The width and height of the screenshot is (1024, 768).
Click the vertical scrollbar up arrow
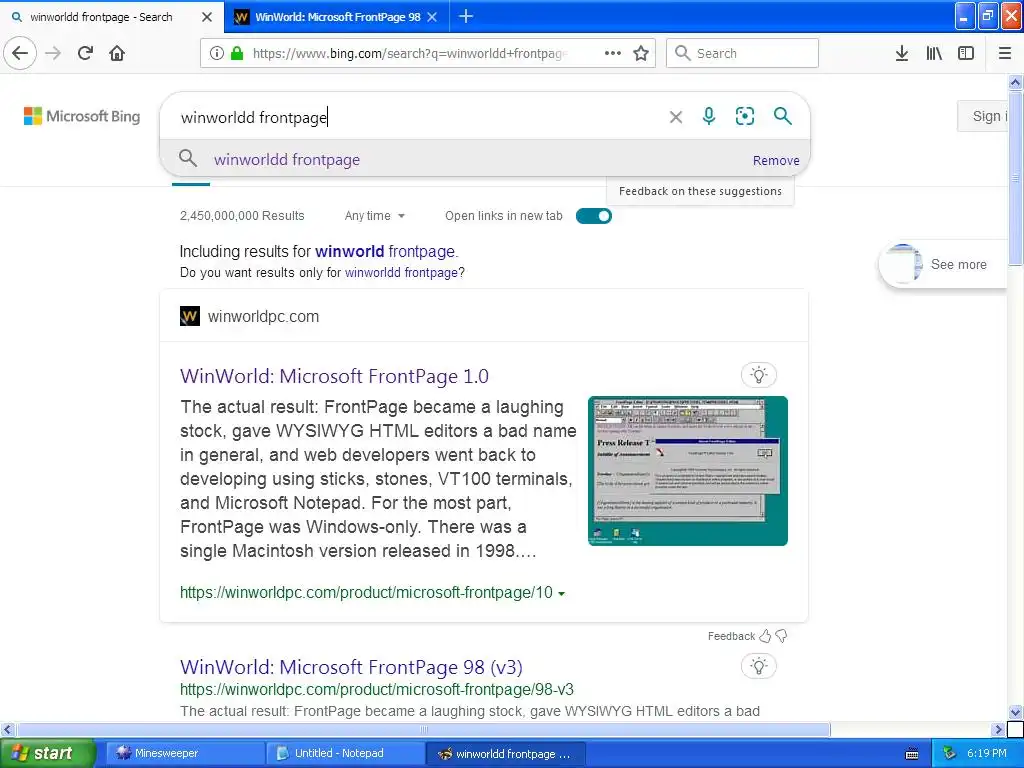coord(1016,82)
